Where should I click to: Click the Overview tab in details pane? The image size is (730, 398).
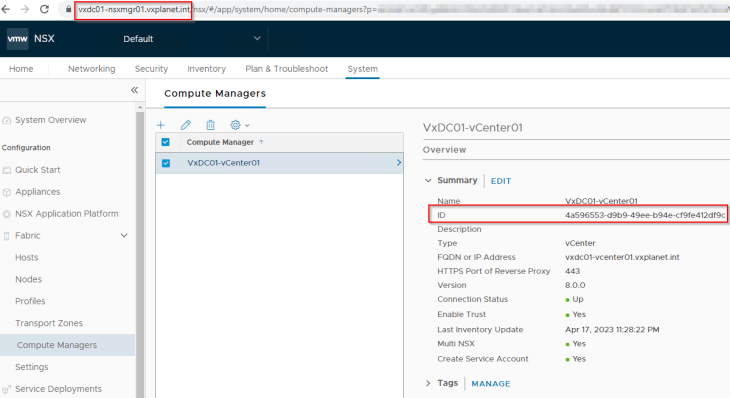[x=444, y=150]
